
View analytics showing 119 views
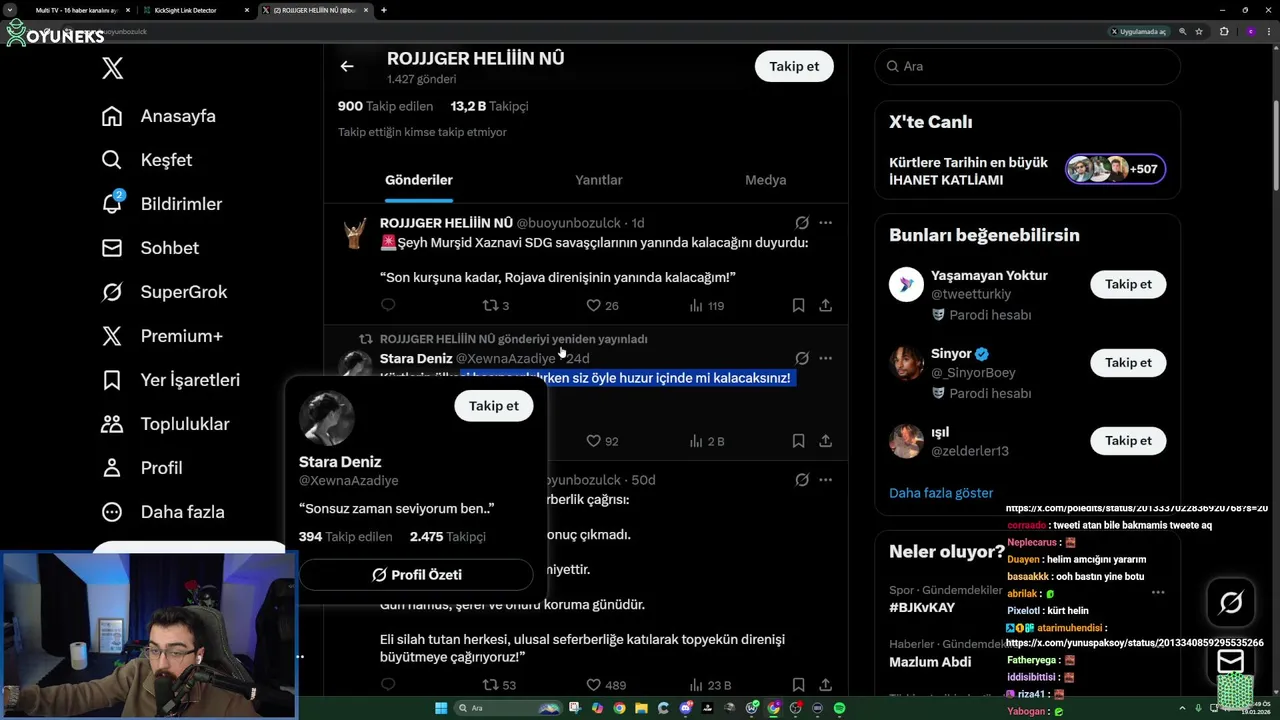pos(706,305)
